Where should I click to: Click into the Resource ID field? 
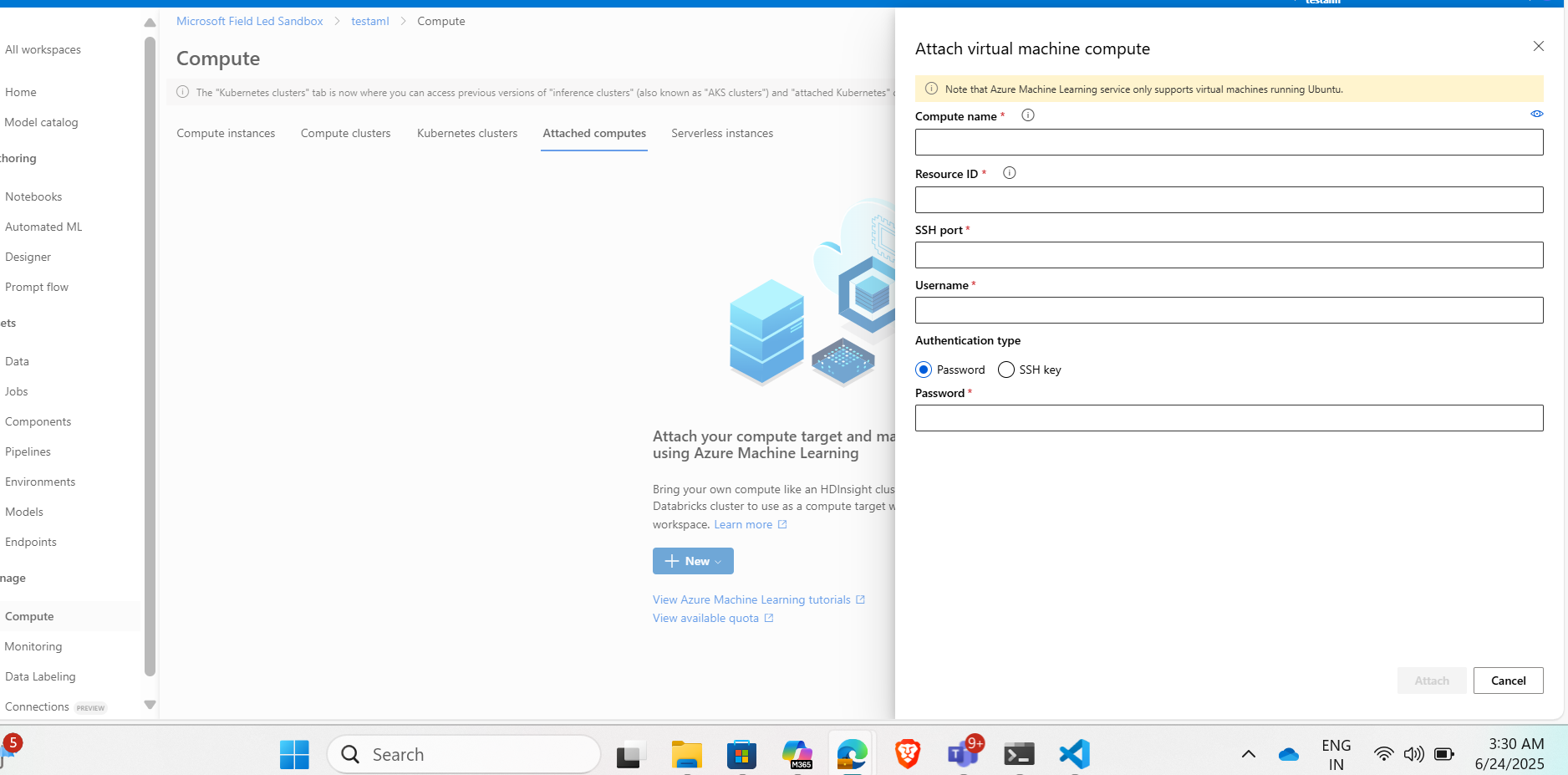click(x=1229, y=200)
